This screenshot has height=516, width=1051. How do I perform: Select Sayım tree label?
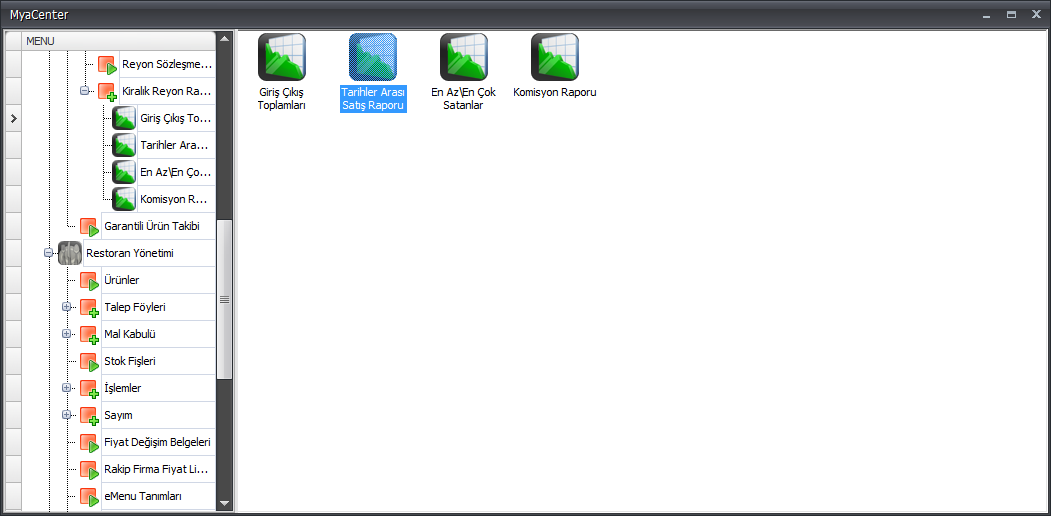pyautogui.click(x=119, y=415)
